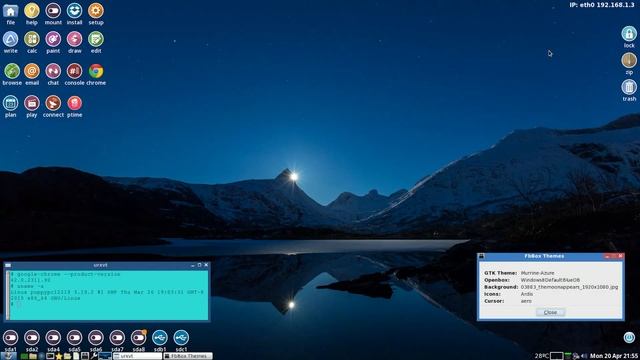640x360 pixels.
Task: Click the mounted sda8 drive icon
Action: click(x=138, y=338)
